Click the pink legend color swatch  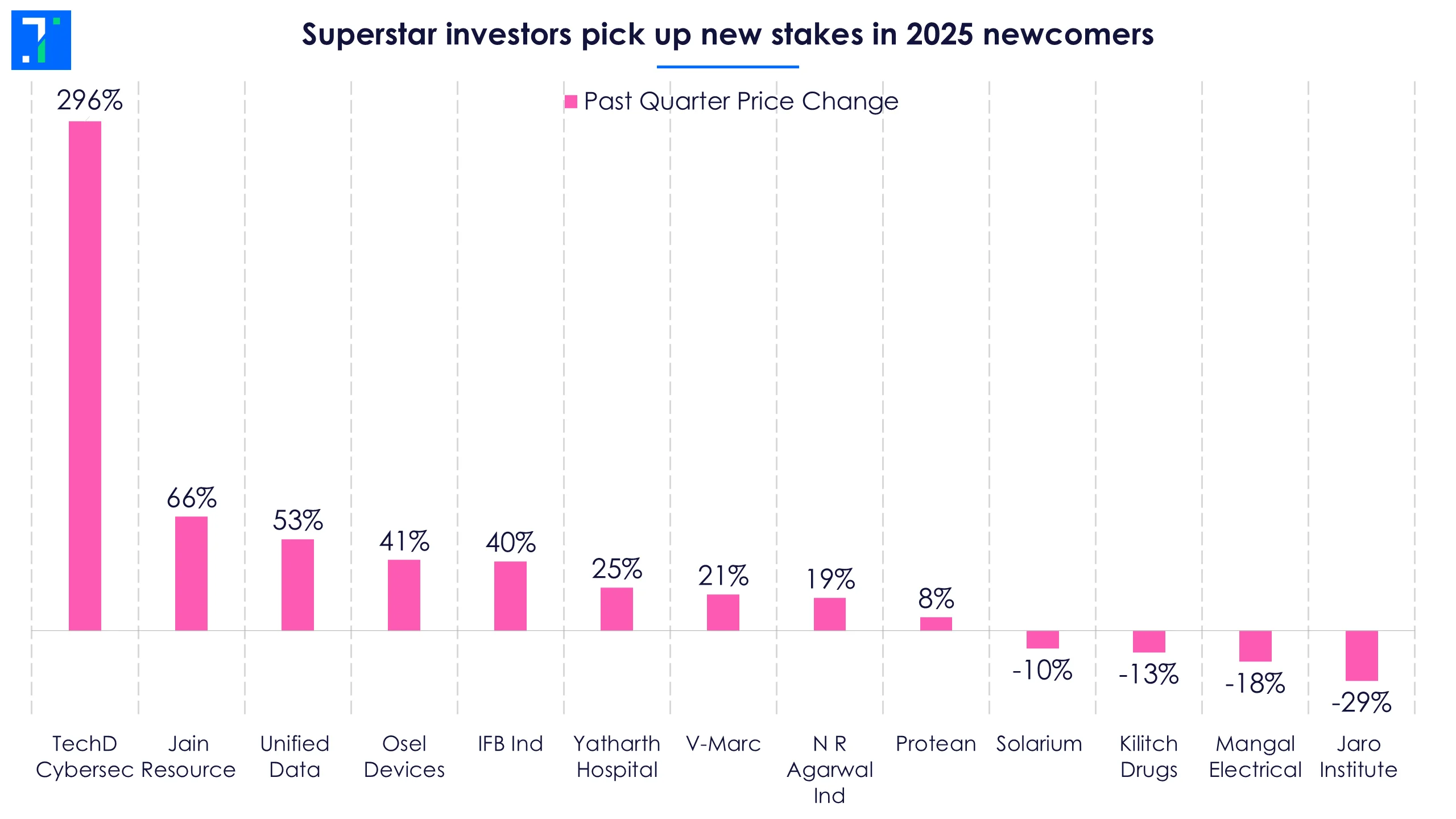570,102
